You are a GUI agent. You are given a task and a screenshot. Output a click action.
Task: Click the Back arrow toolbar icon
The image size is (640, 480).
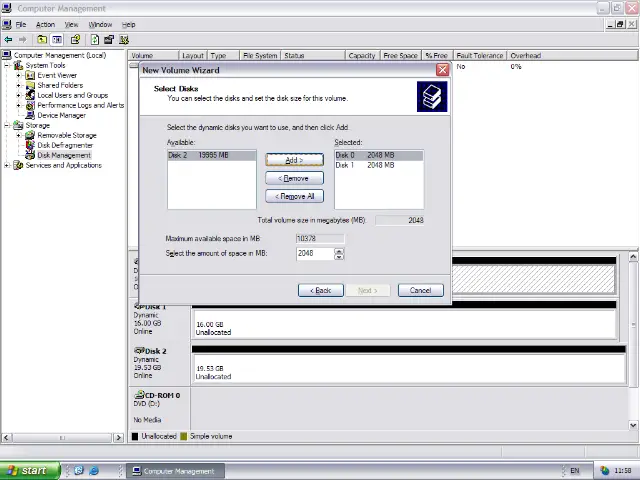tap(9, 40)
